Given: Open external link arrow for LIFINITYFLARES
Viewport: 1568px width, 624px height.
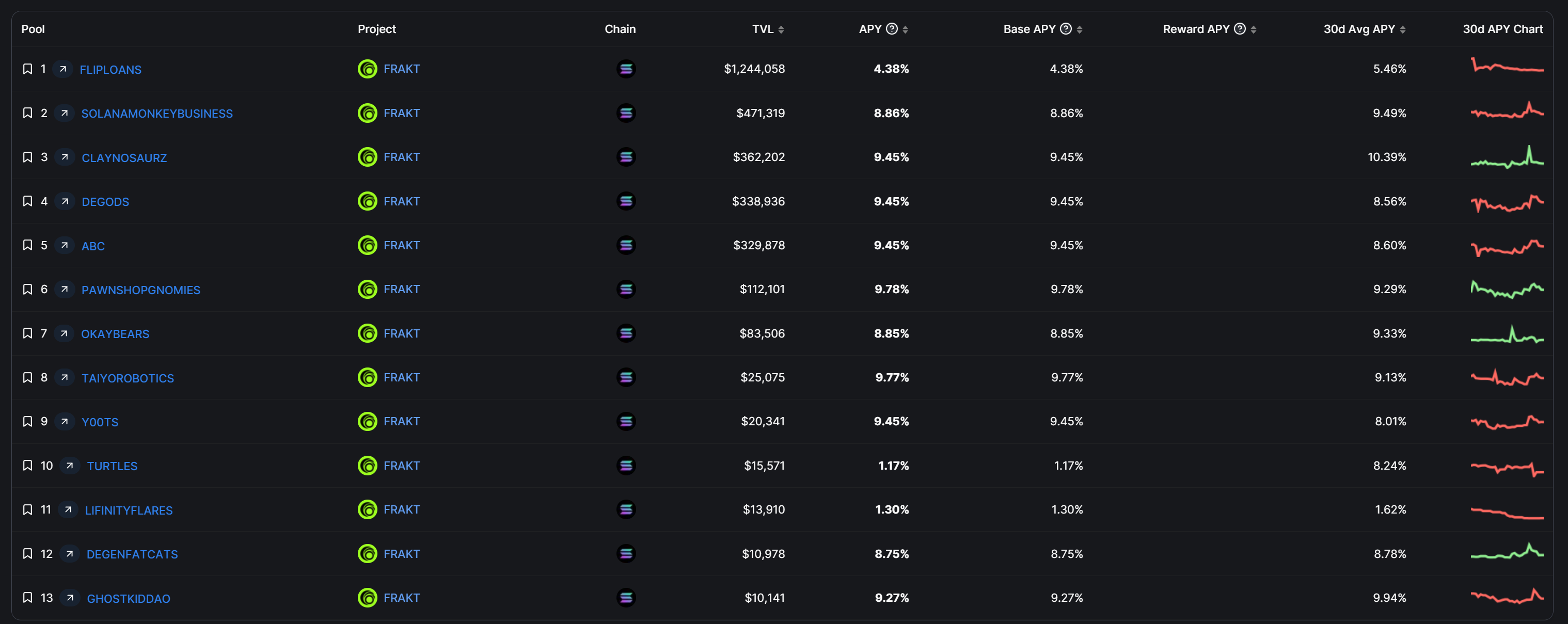Looking at the screenshot, I should point(68,509).
